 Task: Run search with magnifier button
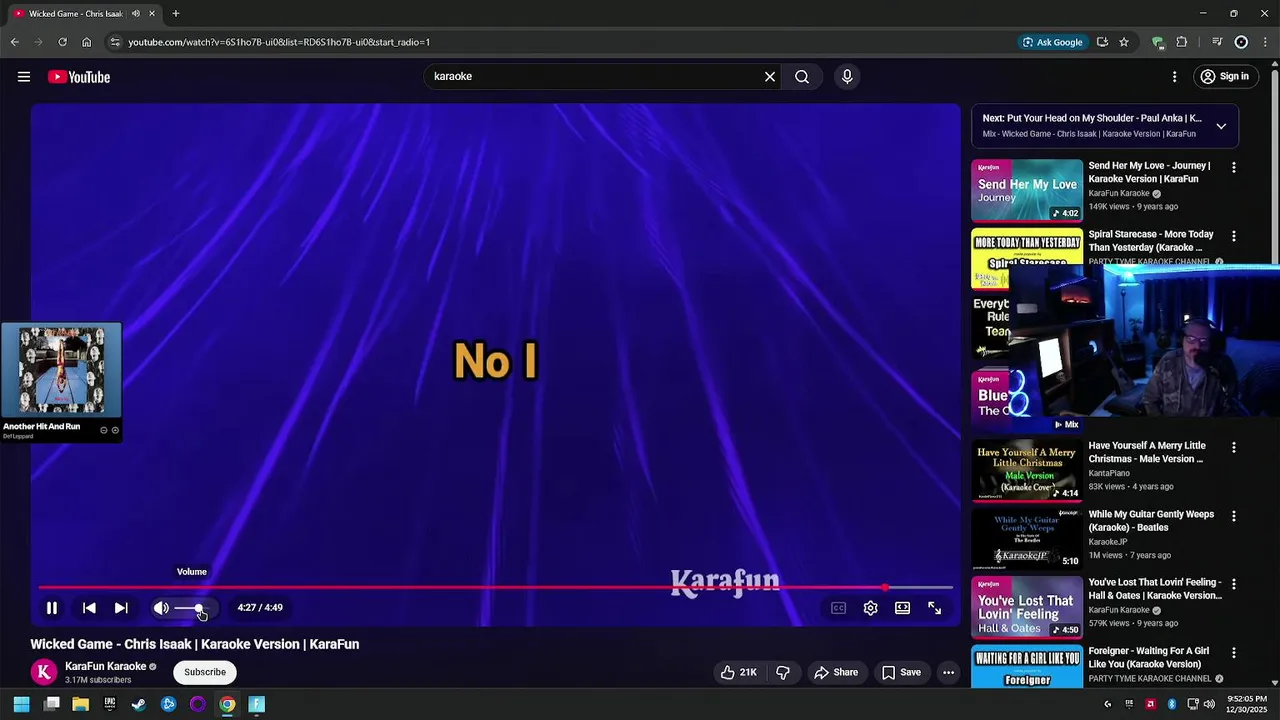(802, 77)
